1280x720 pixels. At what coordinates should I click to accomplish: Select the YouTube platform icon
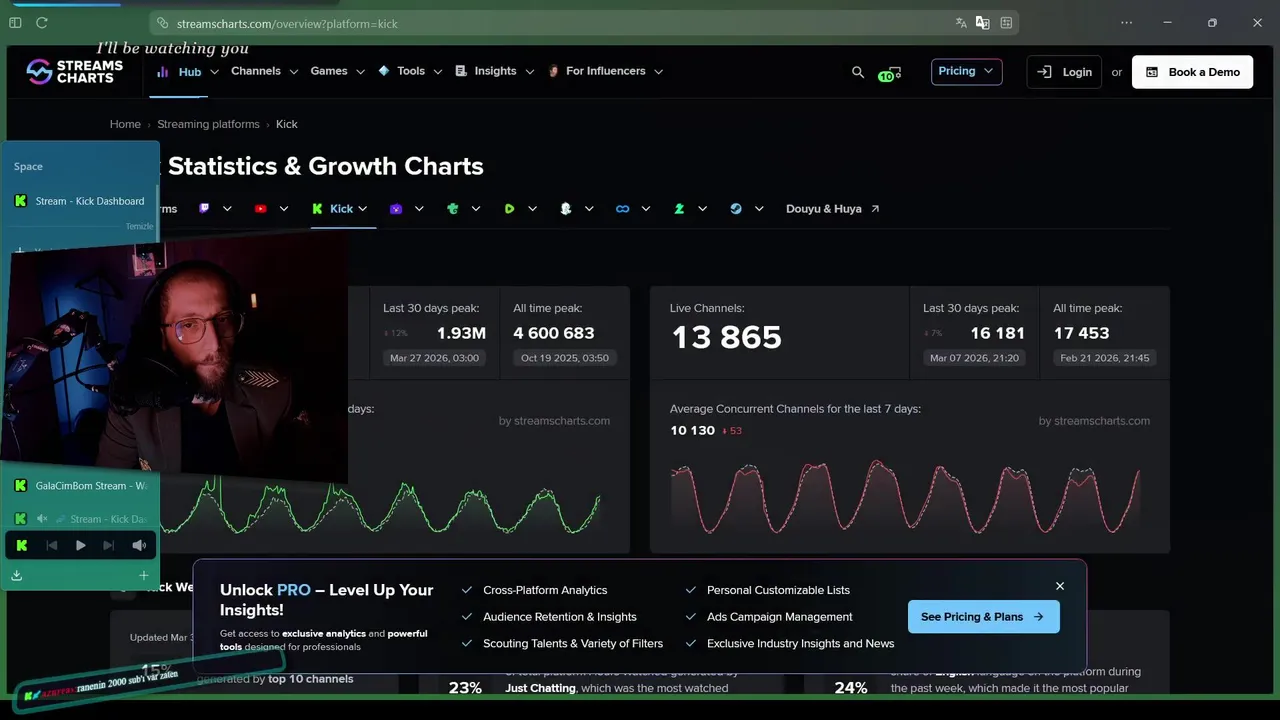(261, 209)
